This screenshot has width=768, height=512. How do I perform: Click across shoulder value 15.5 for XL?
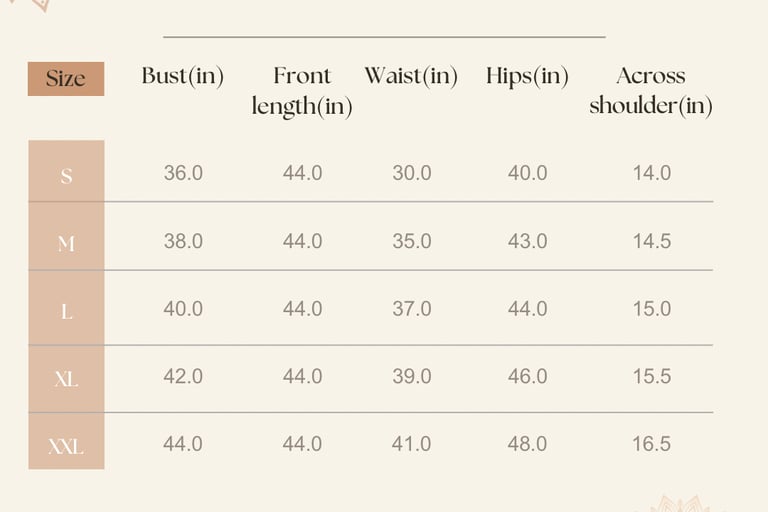(652, 376)
